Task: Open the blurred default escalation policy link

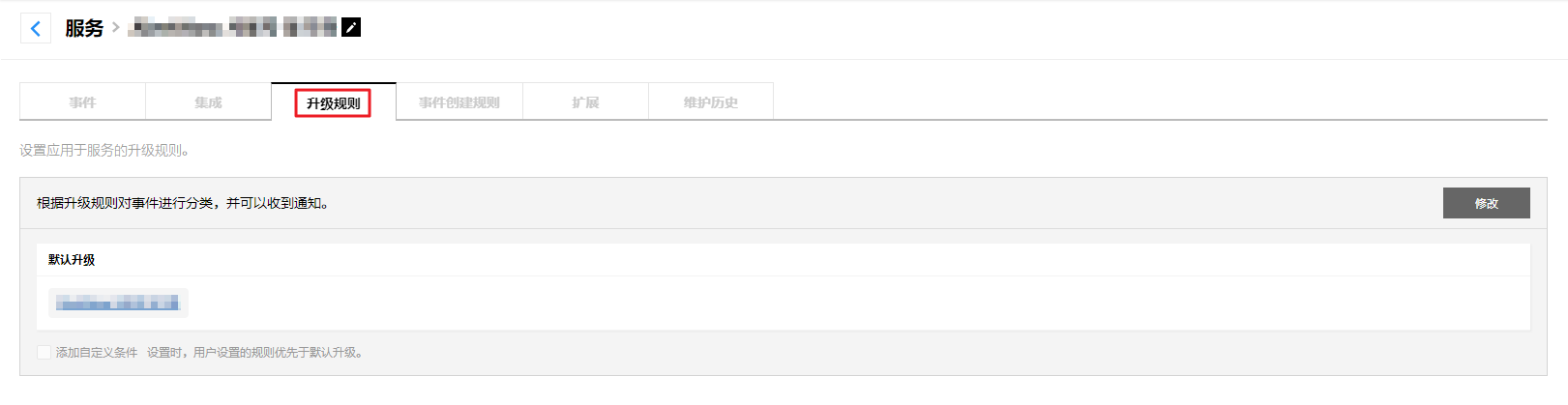Action: (117, 304)
